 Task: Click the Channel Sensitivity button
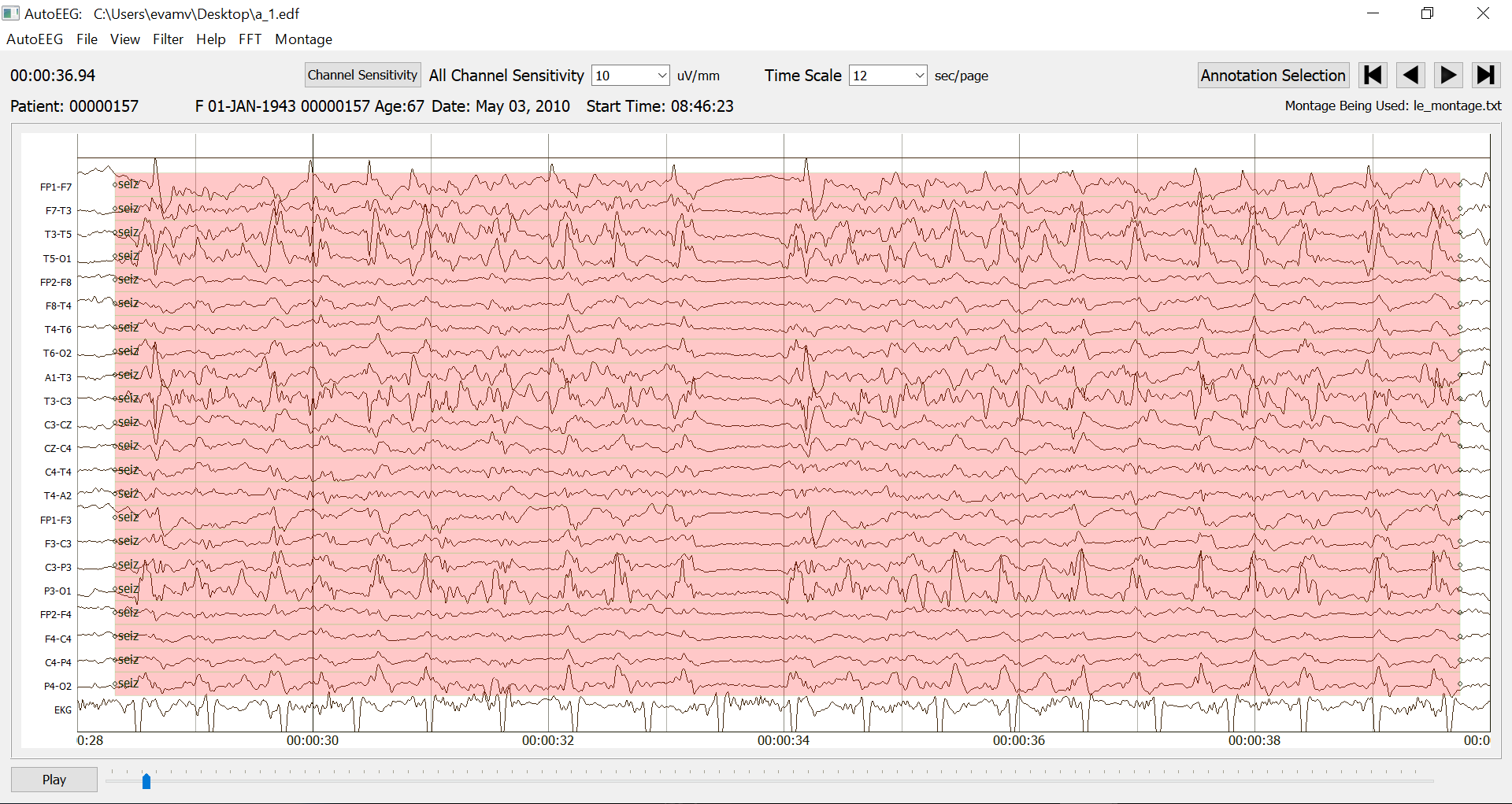point(363,76)
